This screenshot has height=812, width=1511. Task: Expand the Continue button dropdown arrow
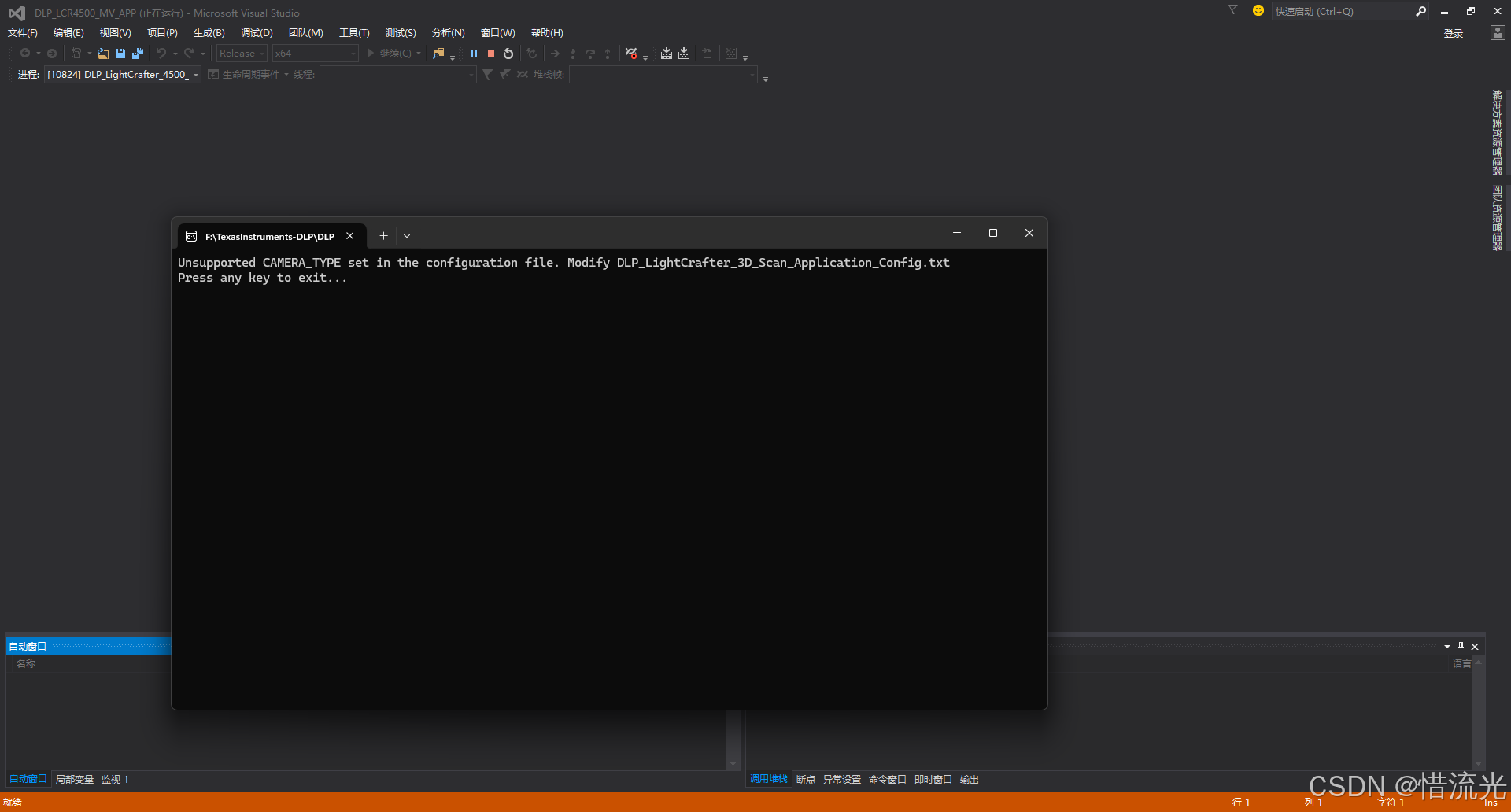click(419, 54)
